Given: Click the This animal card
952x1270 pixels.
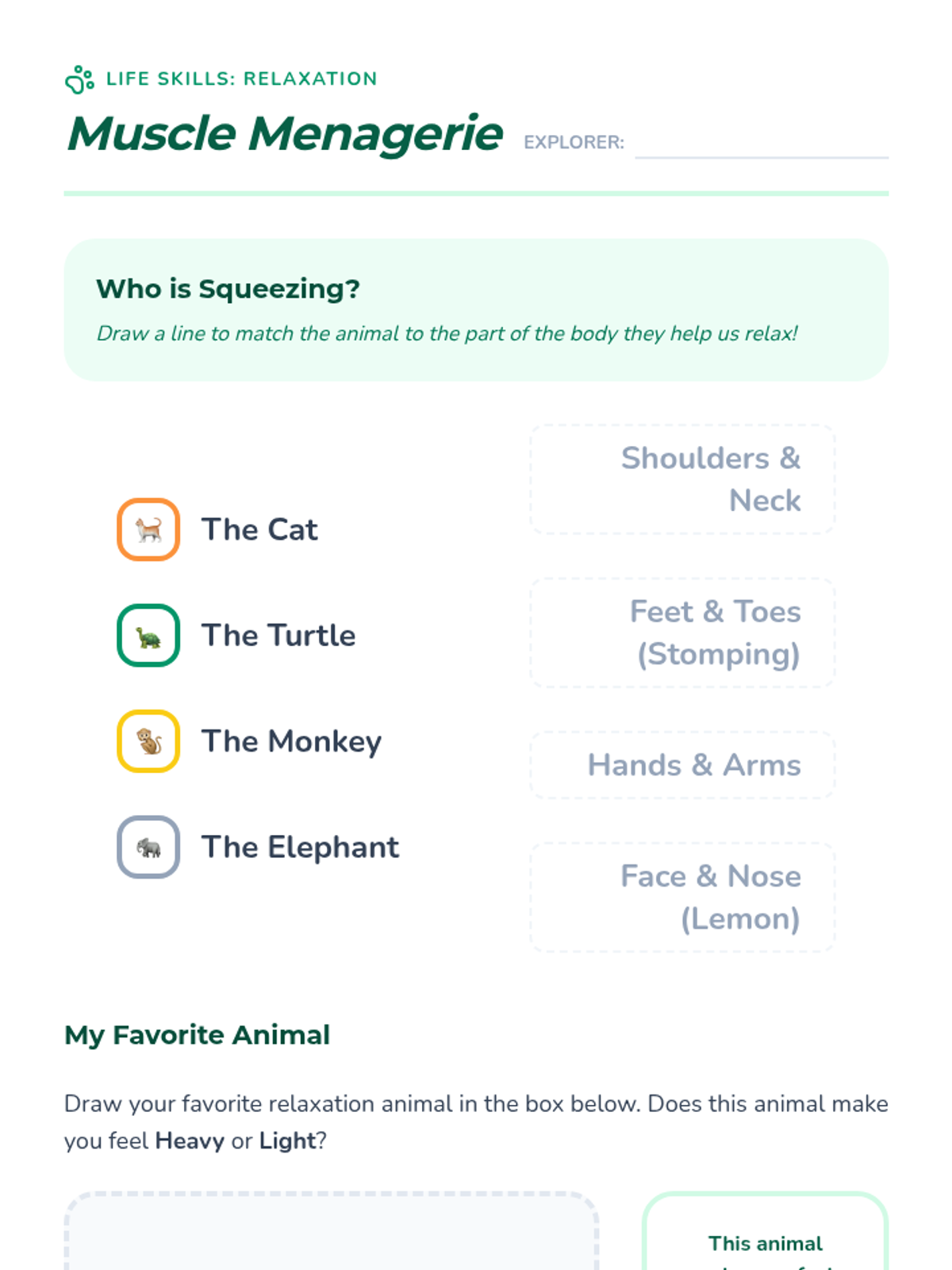Looking at the screenshot, I should (x=765, y=1238).
